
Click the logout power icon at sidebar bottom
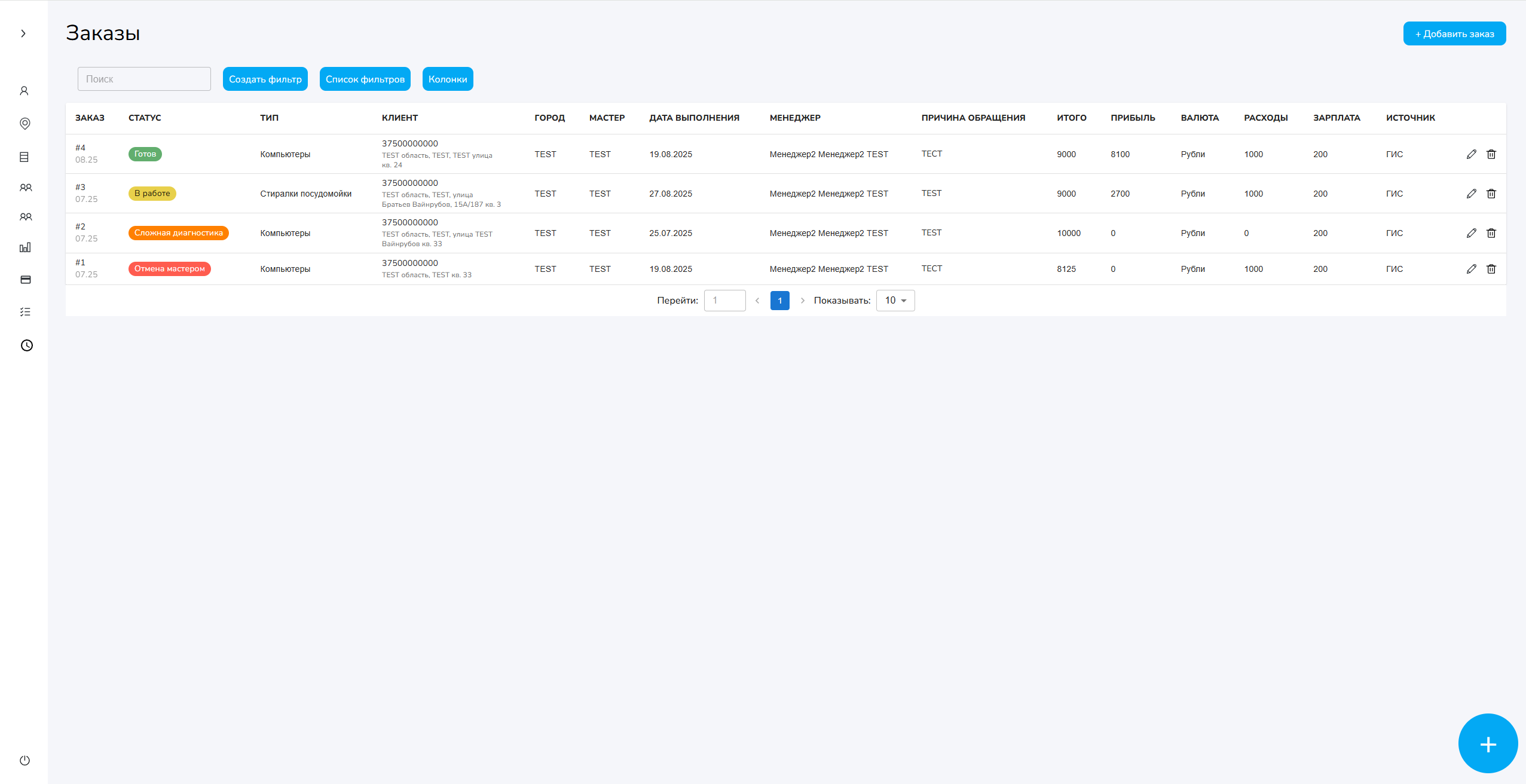[25, 760]
